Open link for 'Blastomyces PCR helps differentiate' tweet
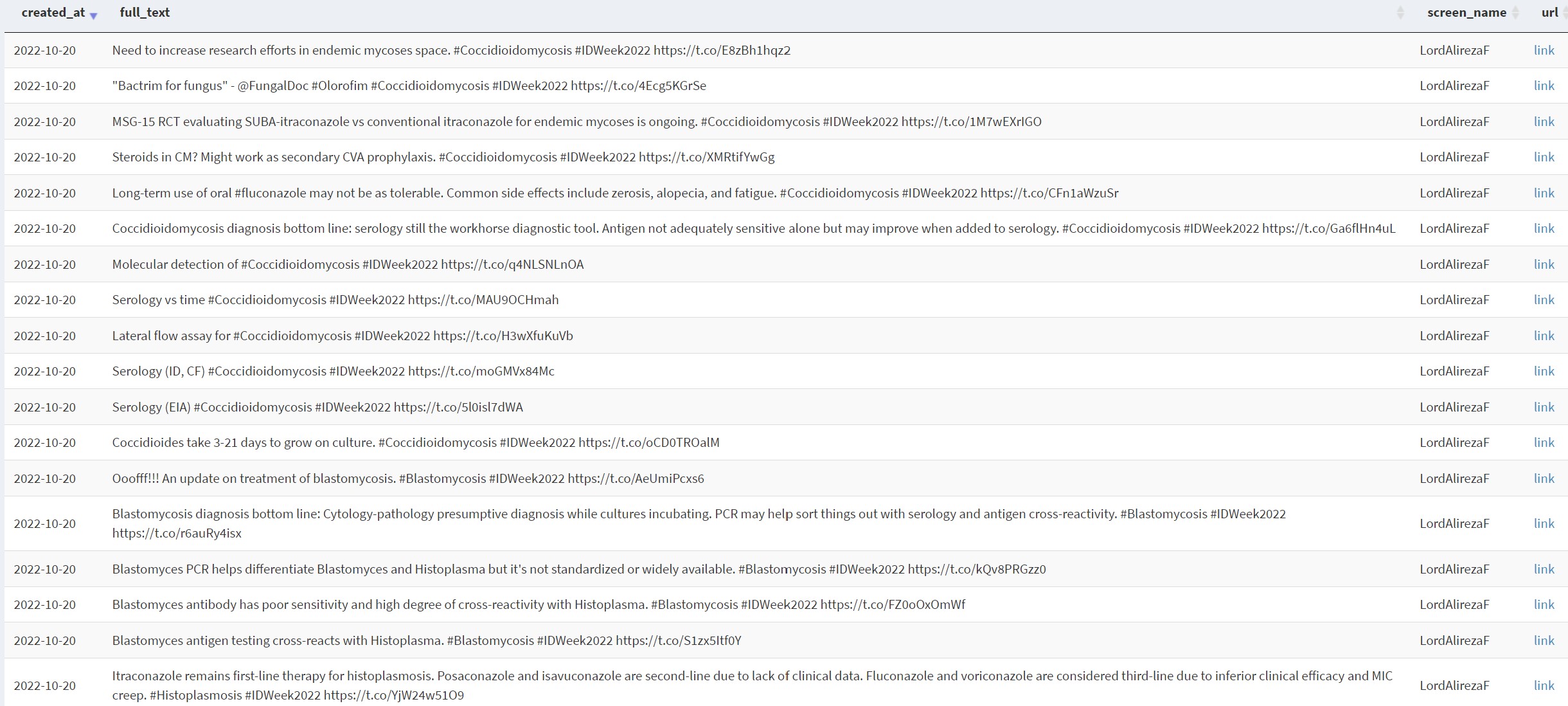 (1544, 569)
